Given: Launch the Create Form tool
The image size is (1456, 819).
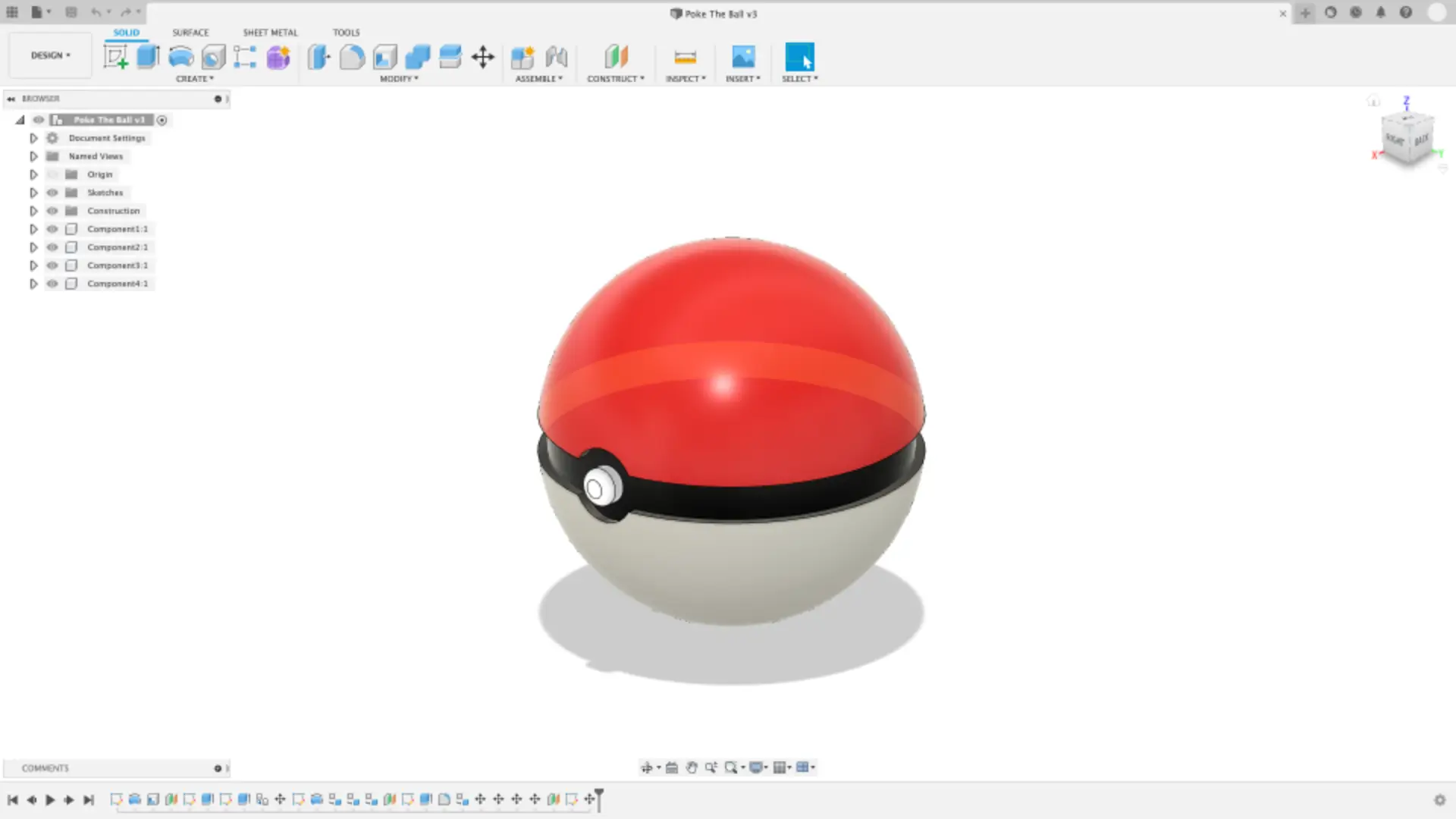Looking at the screenshot, I should coord(278,57).
